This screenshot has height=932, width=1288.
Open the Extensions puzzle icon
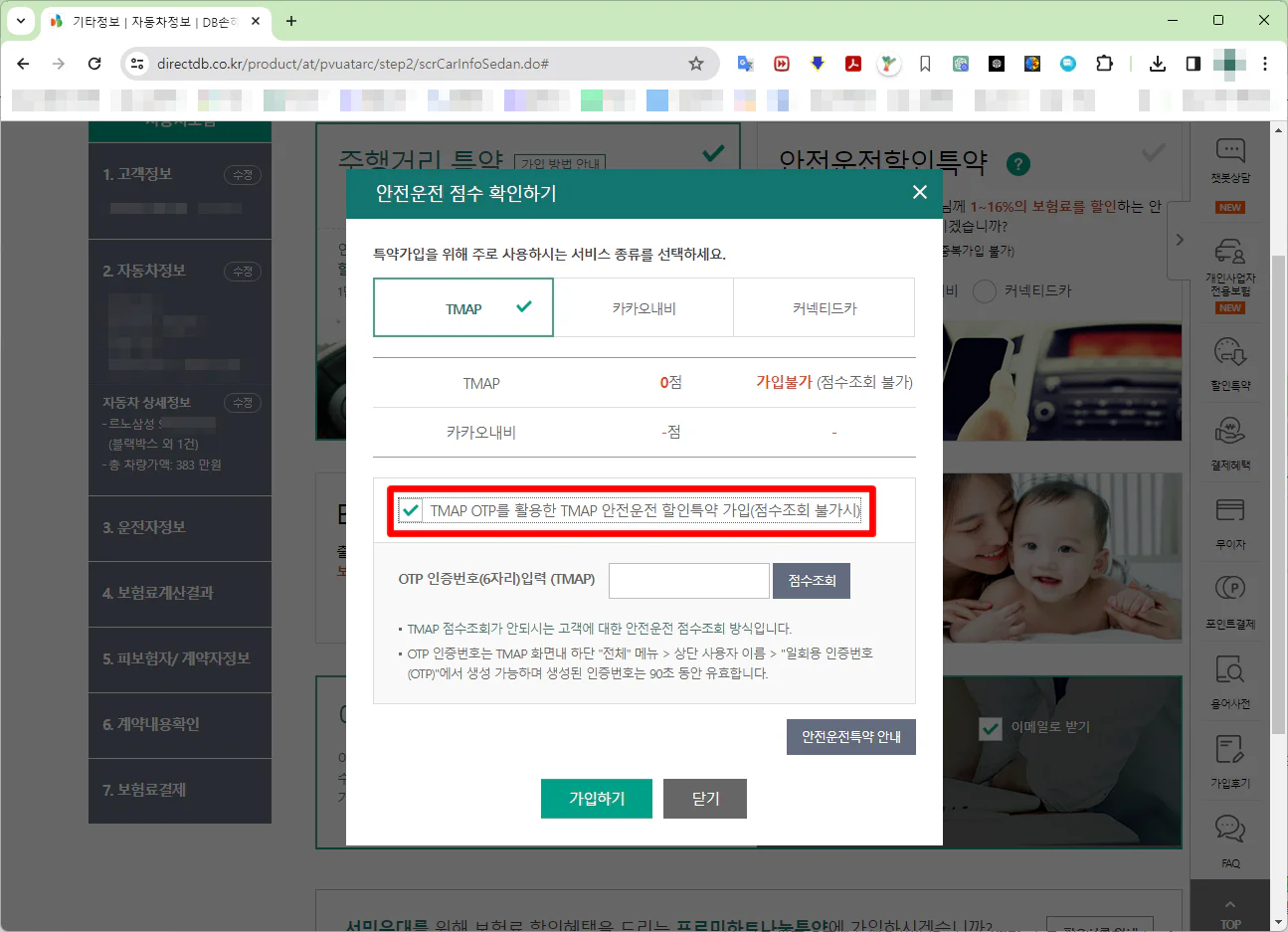(x=1104, y=64)
